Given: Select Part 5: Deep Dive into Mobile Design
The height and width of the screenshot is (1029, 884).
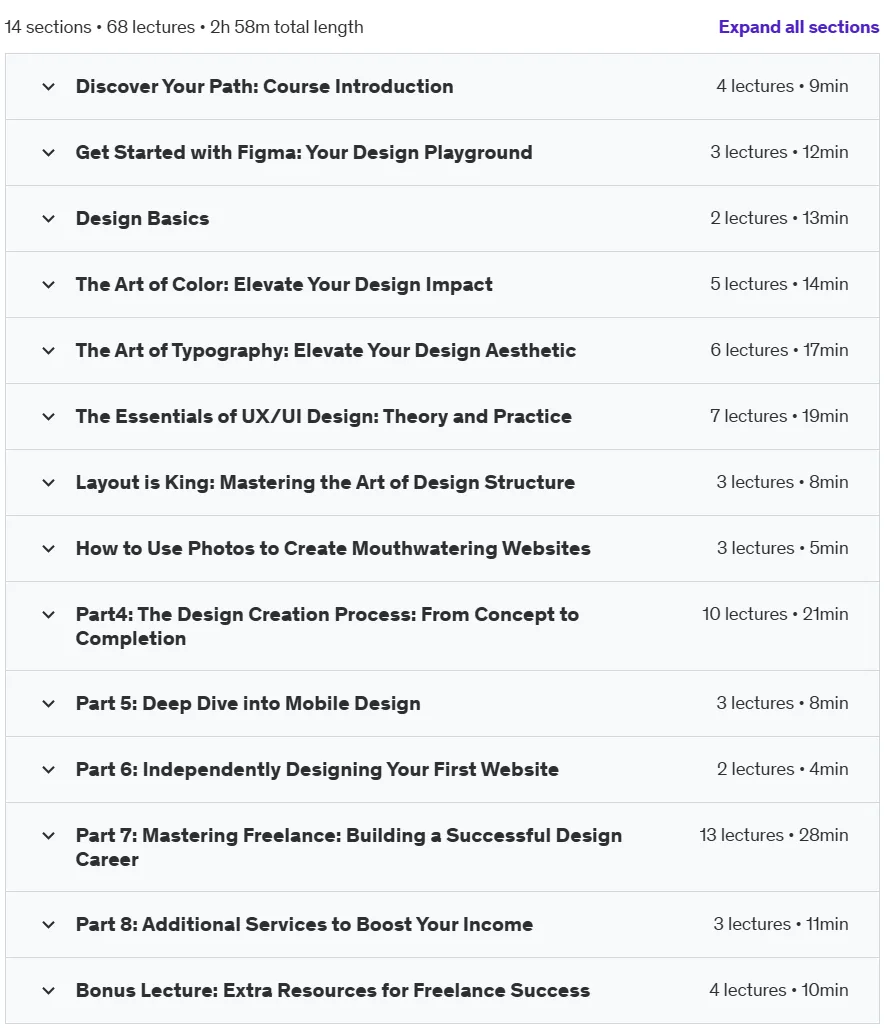Looking at the screenshot, I should 248,704.
